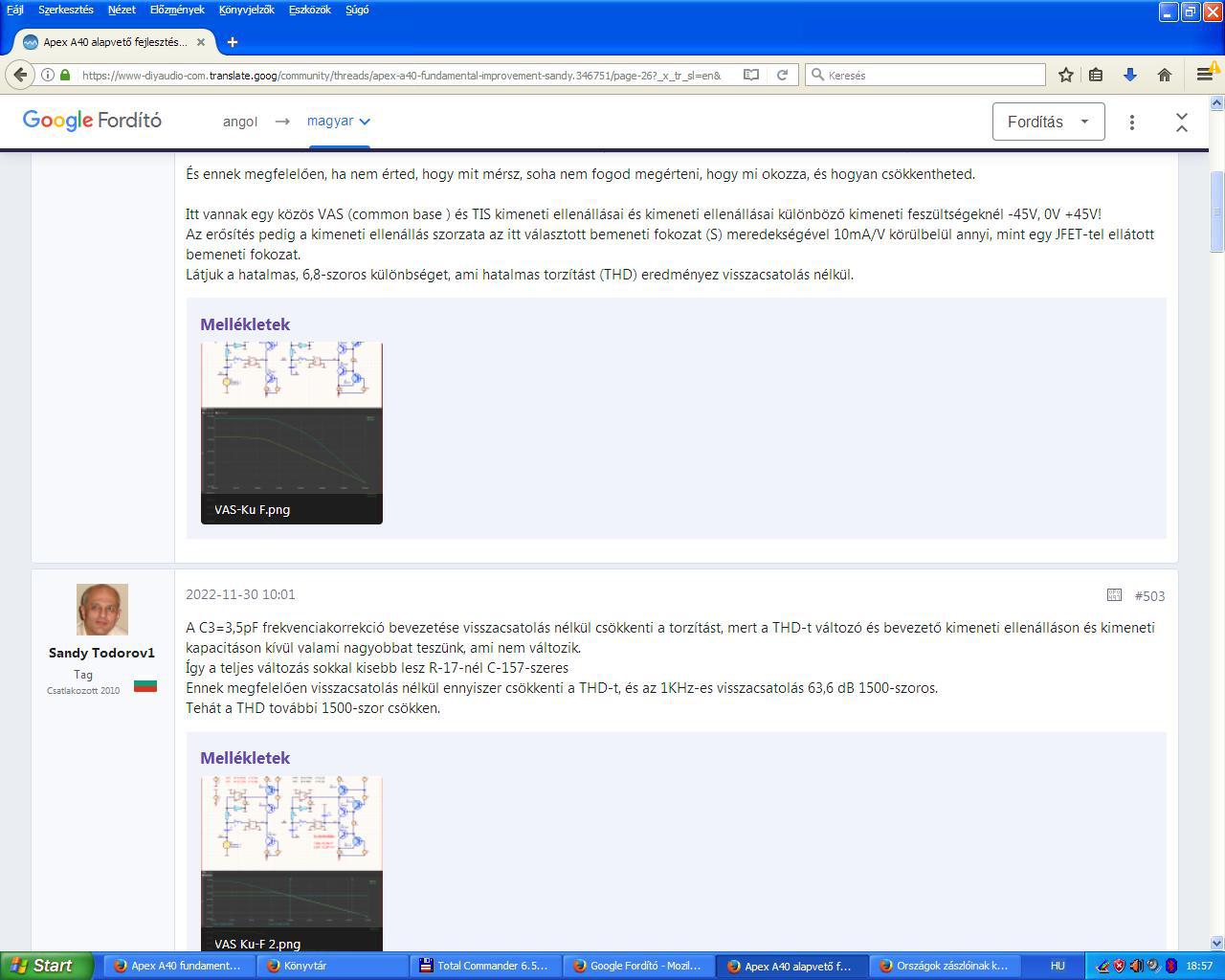Open a new tab with plus button
This screenshot has height=980, width=1225.
click(x=233, y=42)
